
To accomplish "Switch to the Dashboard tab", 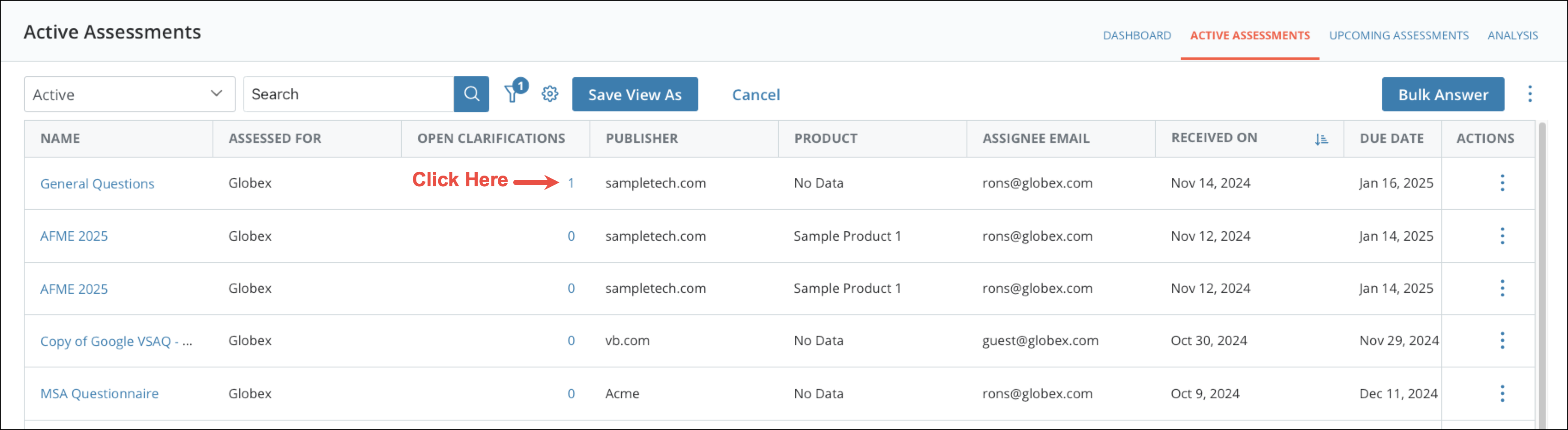I will tap(1137, 35).
